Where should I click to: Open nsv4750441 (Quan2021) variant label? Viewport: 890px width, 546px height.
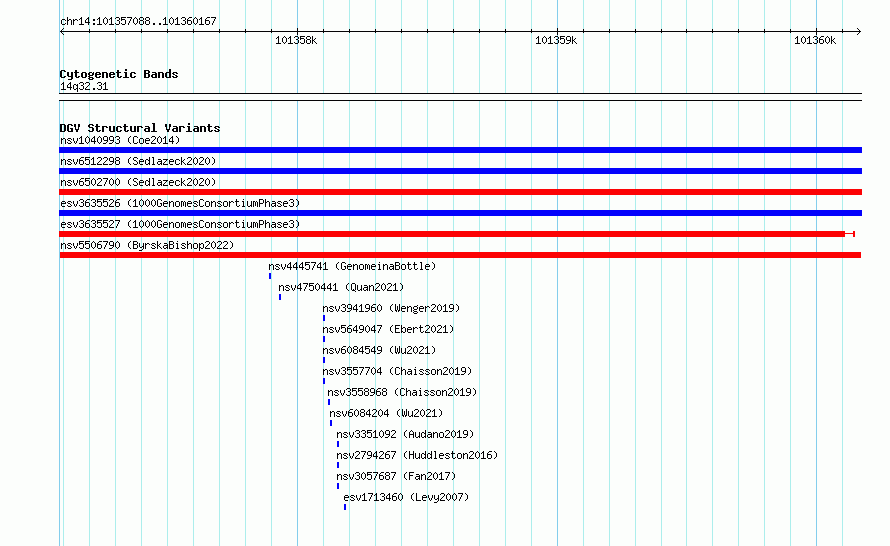pos(341,287)
